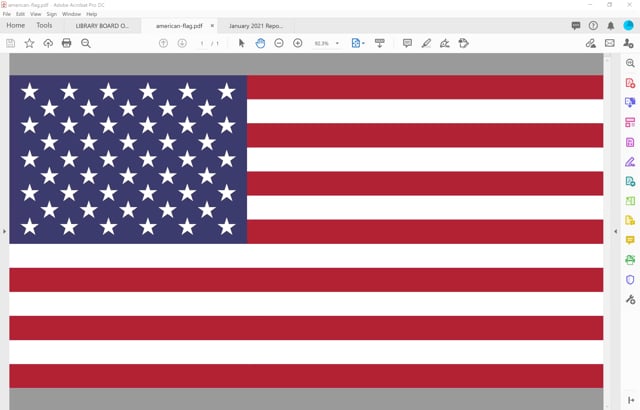Open More Tools wrench in right pane
640x410 pixels.
click(630, 299)
